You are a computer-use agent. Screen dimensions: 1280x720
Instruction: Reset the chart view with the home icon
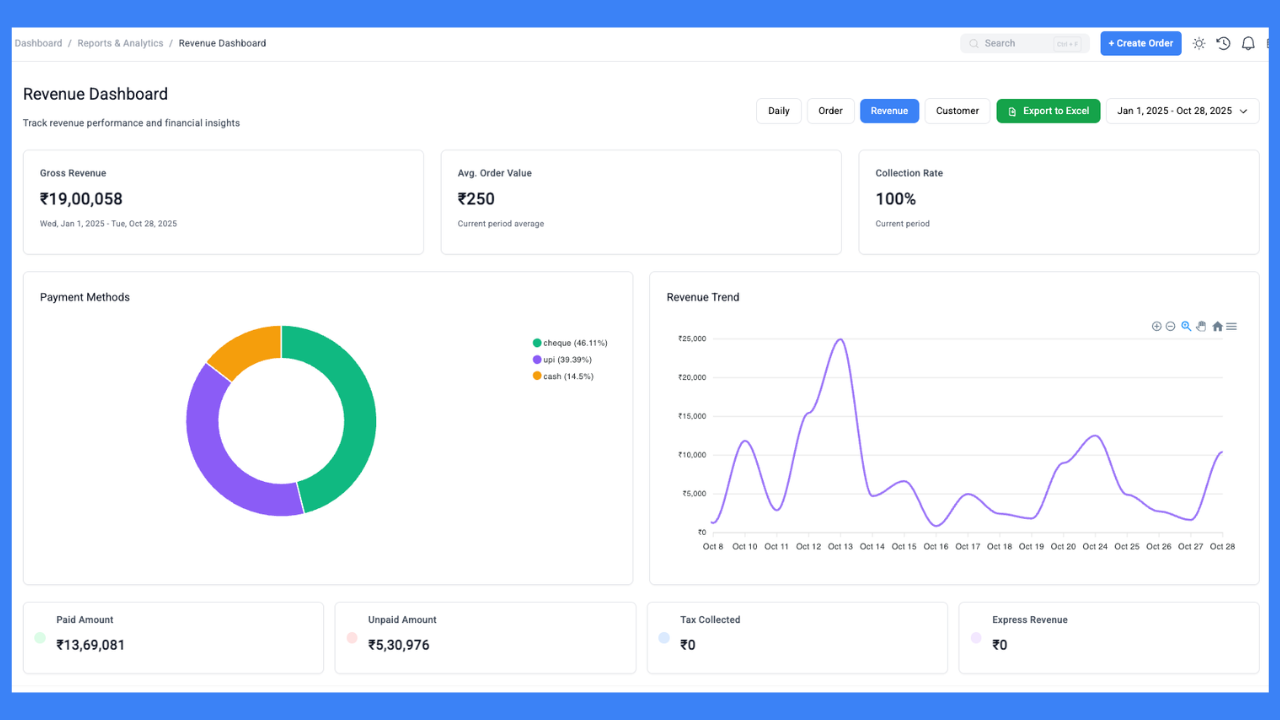pyautogui.click(x=1217, y=326)
